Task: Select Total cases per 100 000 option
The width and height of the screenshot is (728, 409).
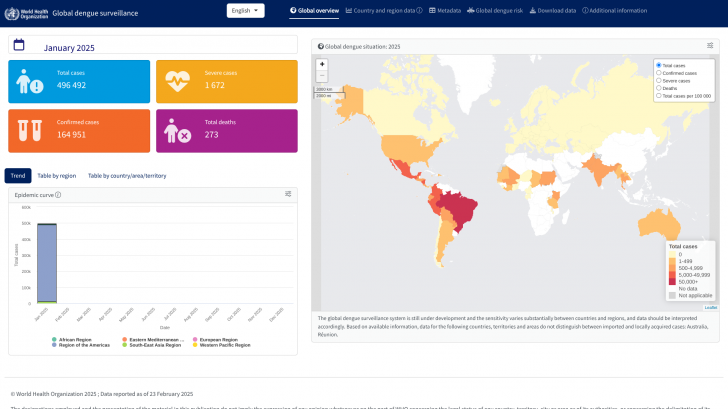Action: click(658, 96)
